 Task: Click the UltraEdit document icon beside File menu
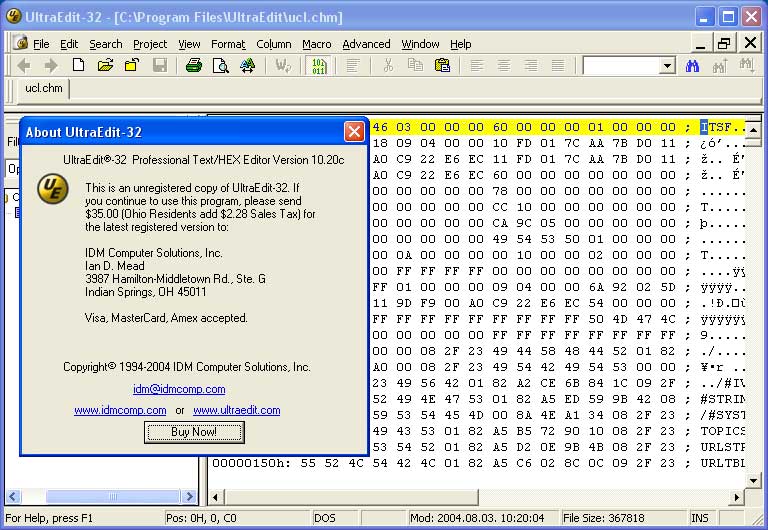[x=21, y=43]
